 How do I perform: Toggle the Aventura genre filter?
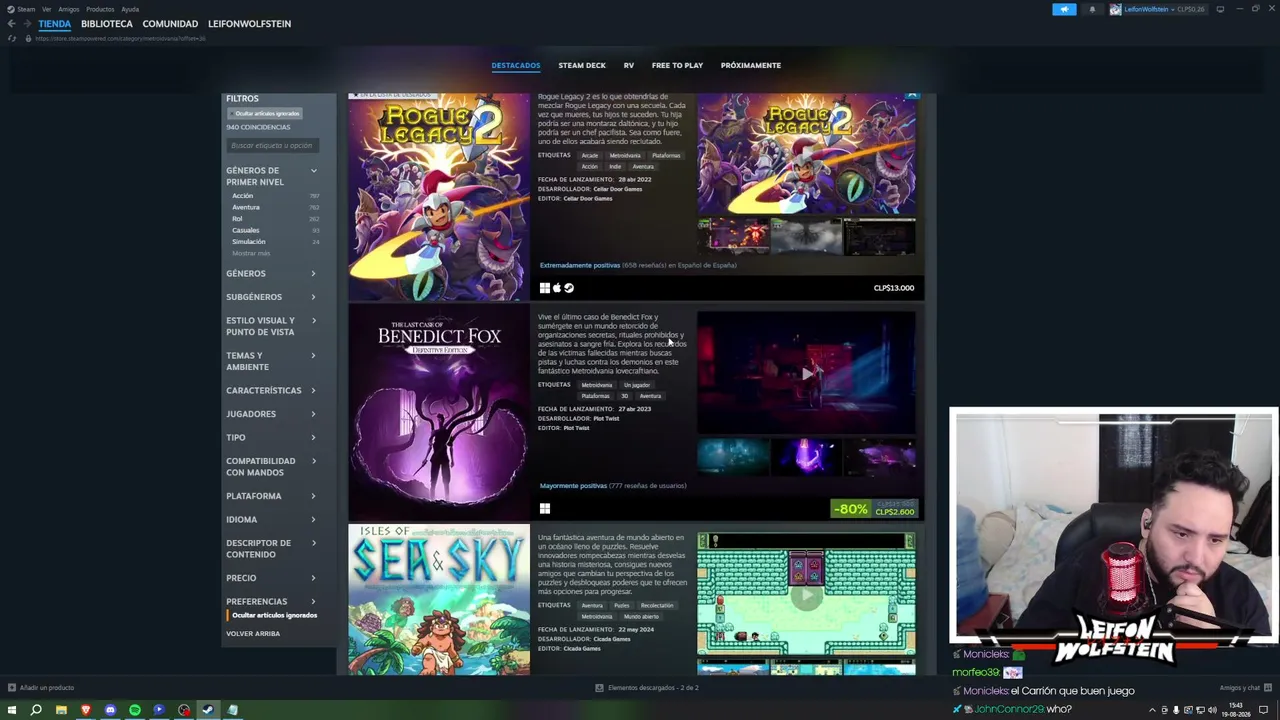click(246, 207)
